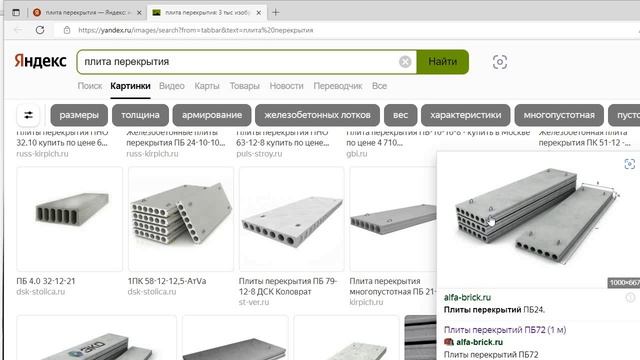The image size is (640, 360).
Task: Click the Найти search button
Action: tap(442, 62)
